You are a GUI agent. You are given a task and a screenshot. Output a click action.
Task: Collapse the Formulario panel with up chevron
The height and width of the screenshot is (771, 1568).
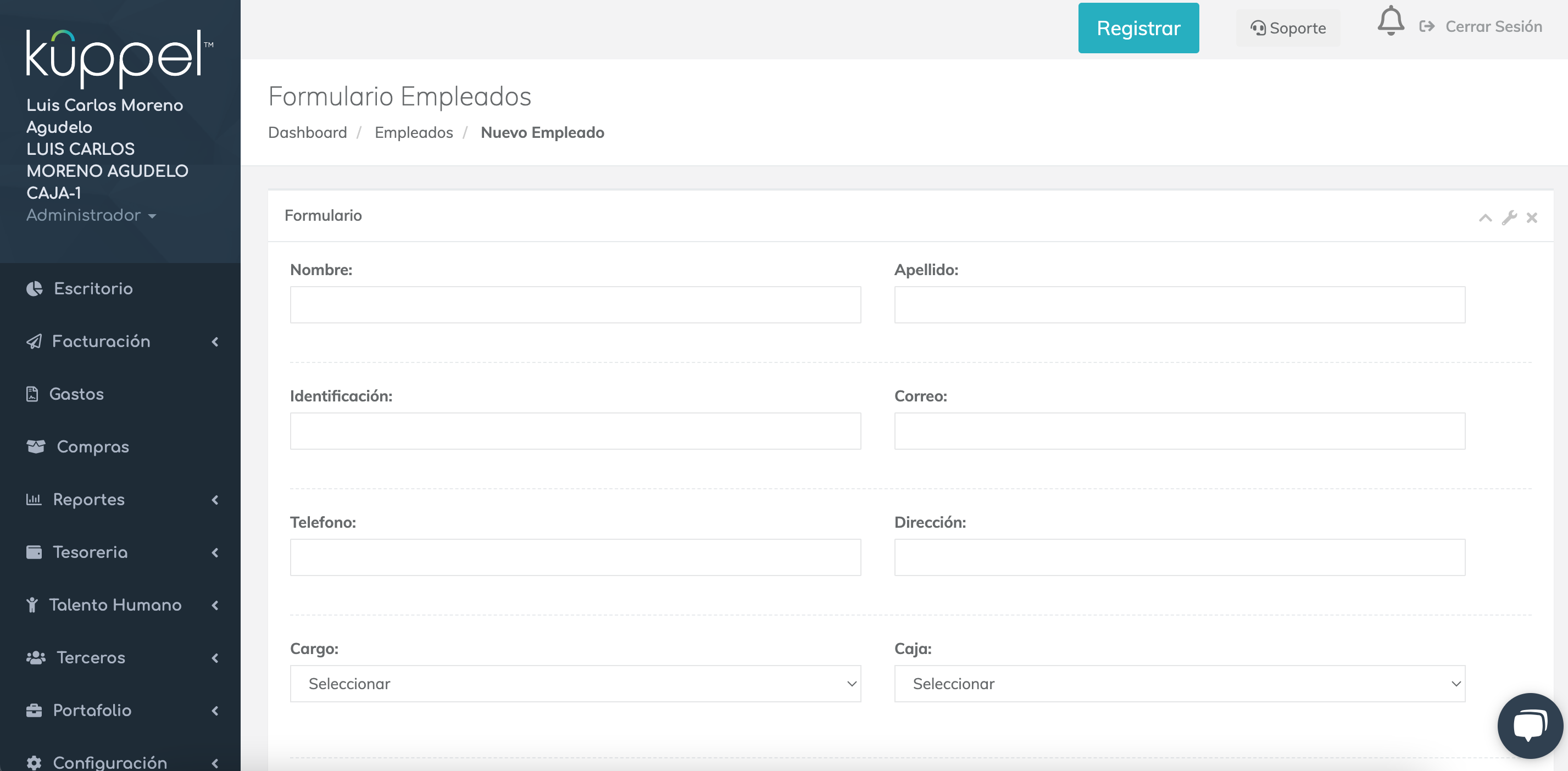(1485, 218)
